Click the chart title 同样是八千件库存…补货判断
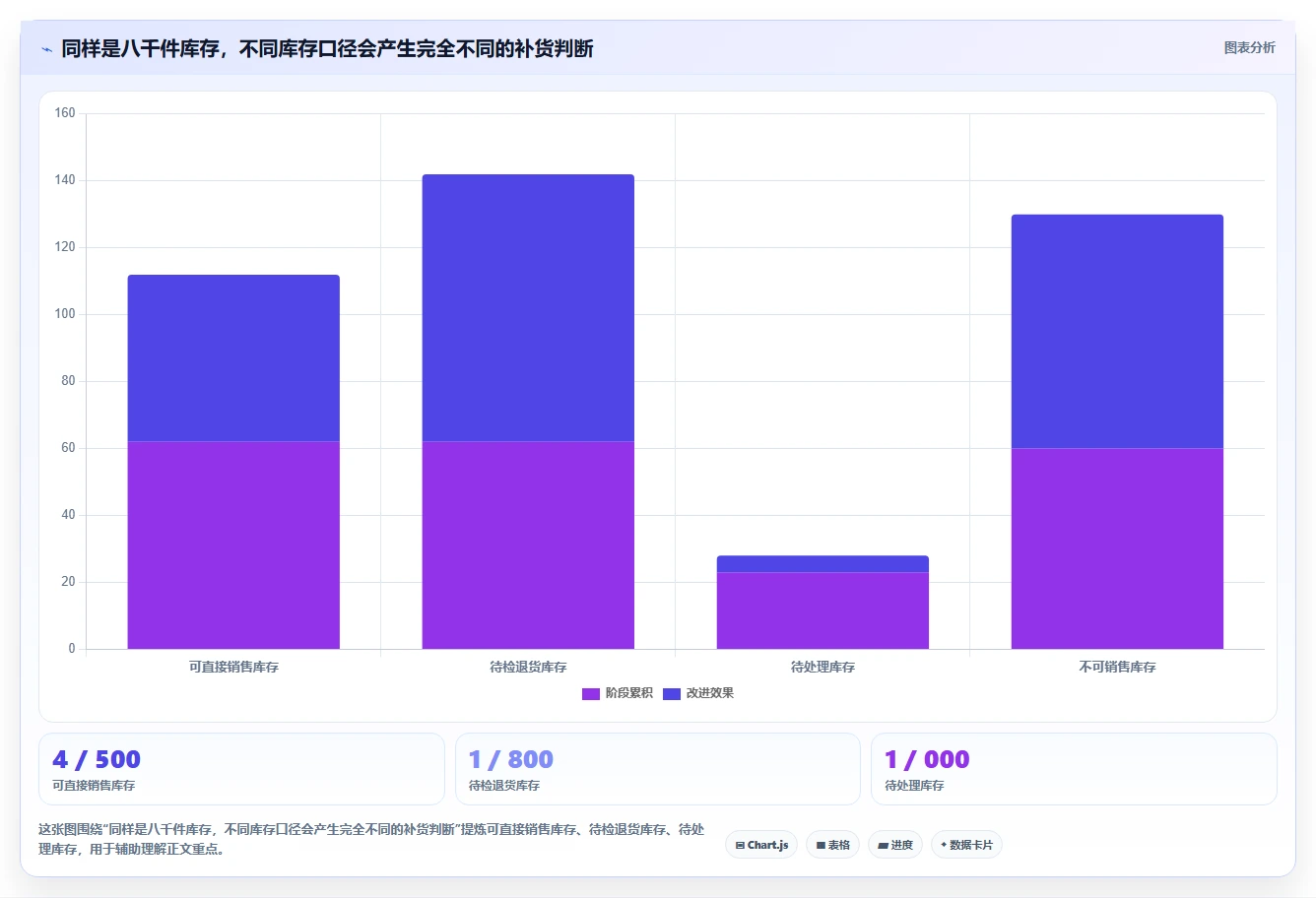The width and height of the screenshot is (1316, 898). (x=327, y=49)
